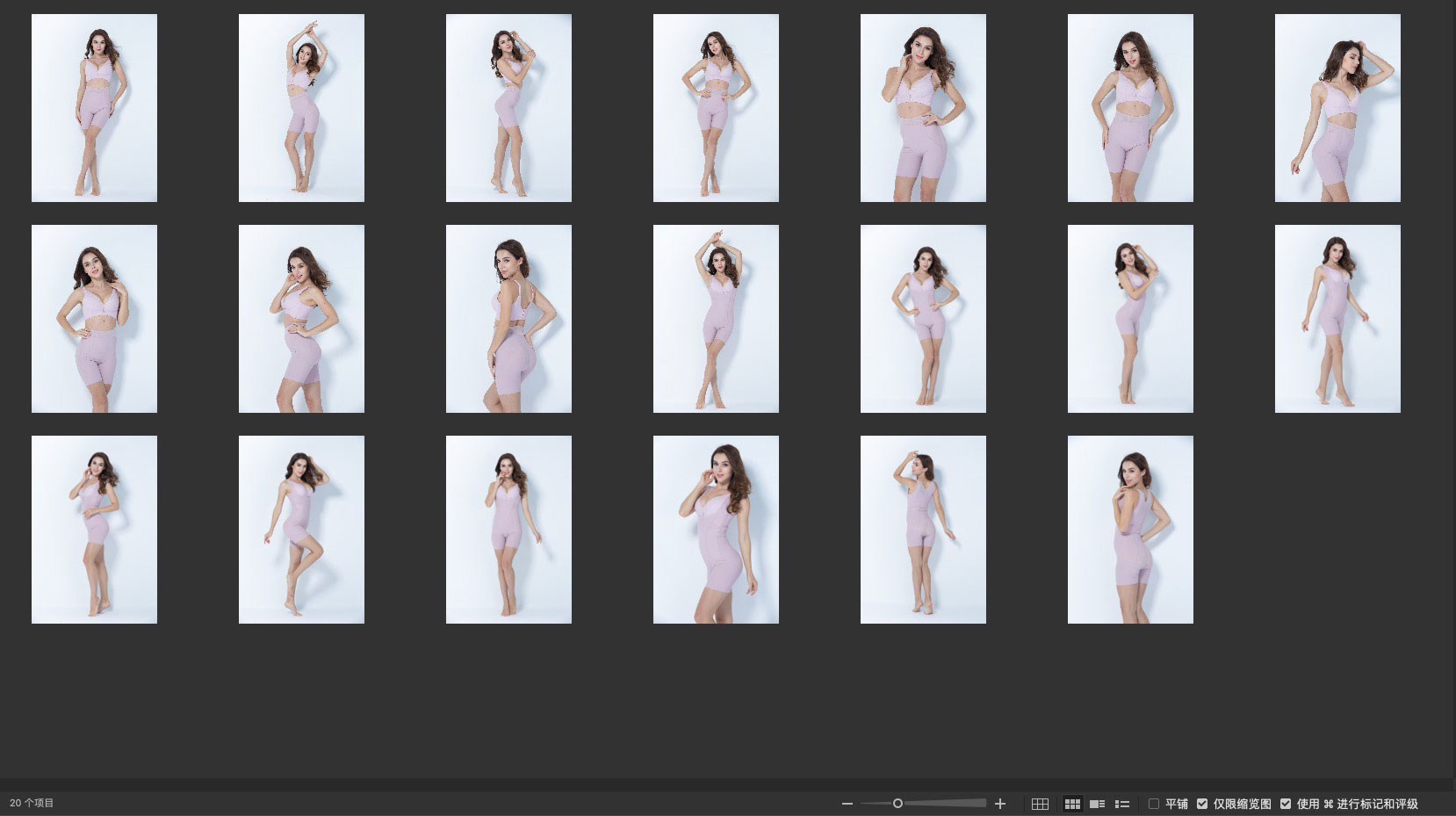Screen dimensions: 1456x816
Task: Select the last thumbnail in the top row
Action: point(1337,108)
